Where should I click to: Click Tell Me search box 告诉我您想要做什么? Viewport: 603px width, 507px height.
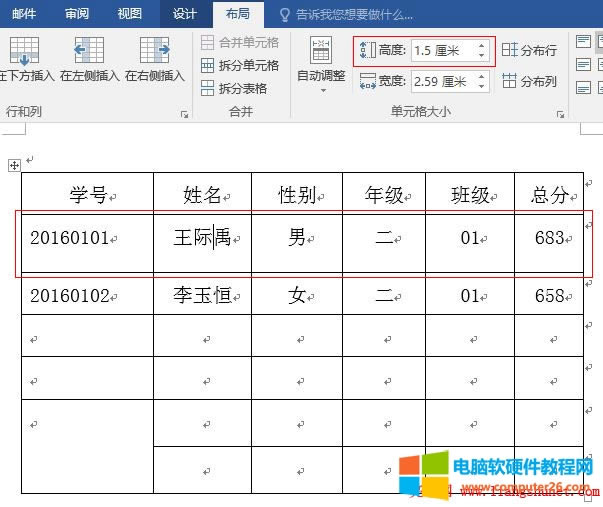346,15
